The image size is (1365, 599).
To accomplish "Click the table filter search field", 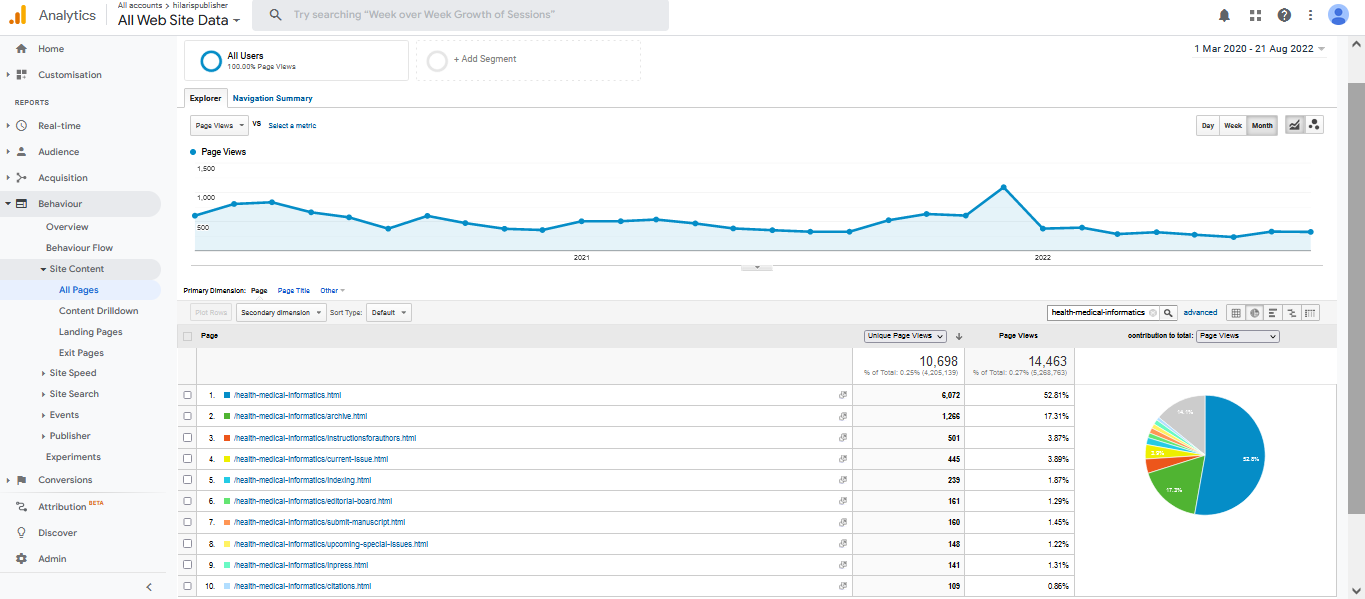I will [1097, 313].
